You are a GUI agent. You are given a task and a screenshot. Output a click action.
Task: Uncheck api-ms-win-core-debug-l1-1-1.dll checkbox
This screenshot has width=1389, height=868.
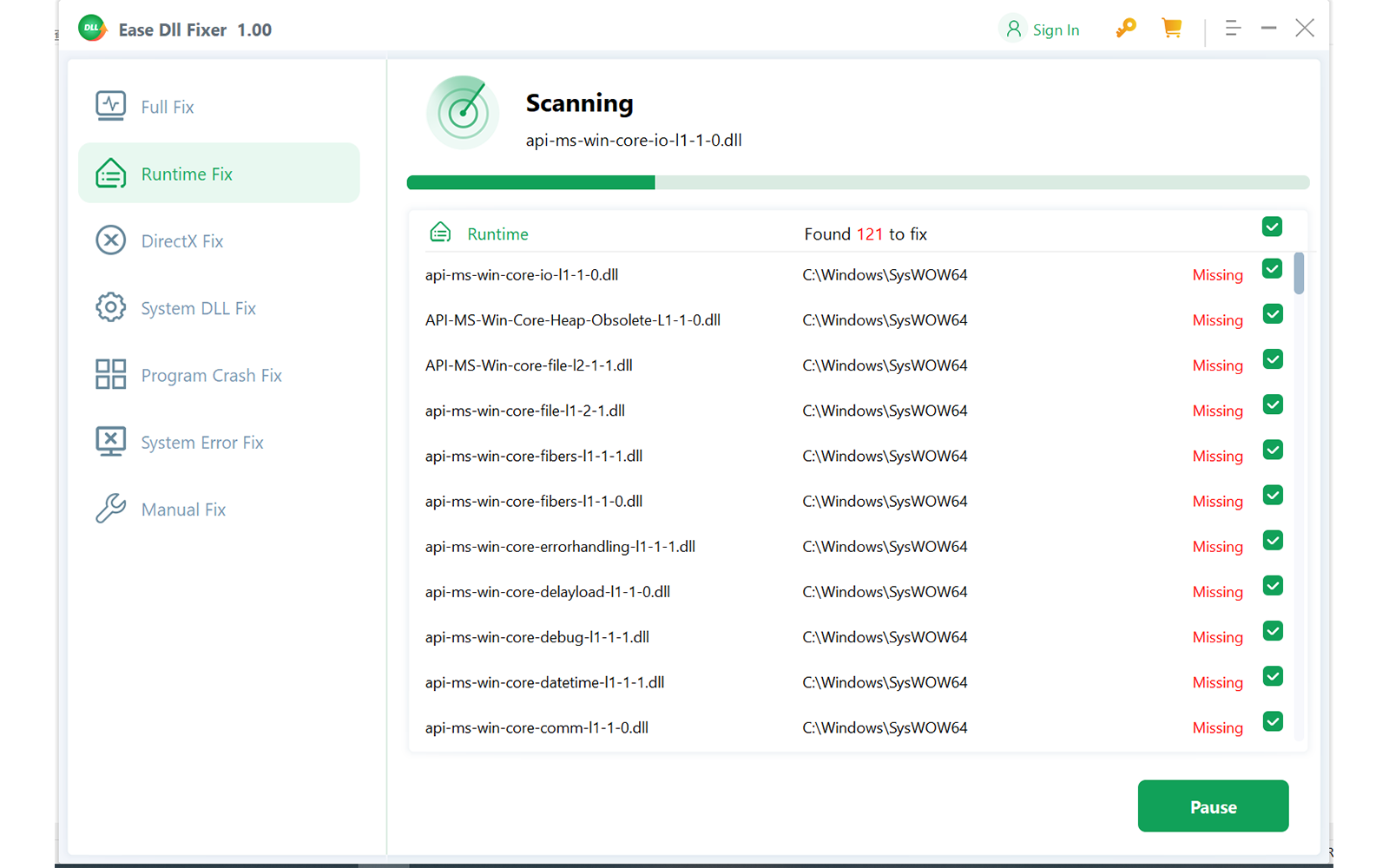click(1273, 631)
